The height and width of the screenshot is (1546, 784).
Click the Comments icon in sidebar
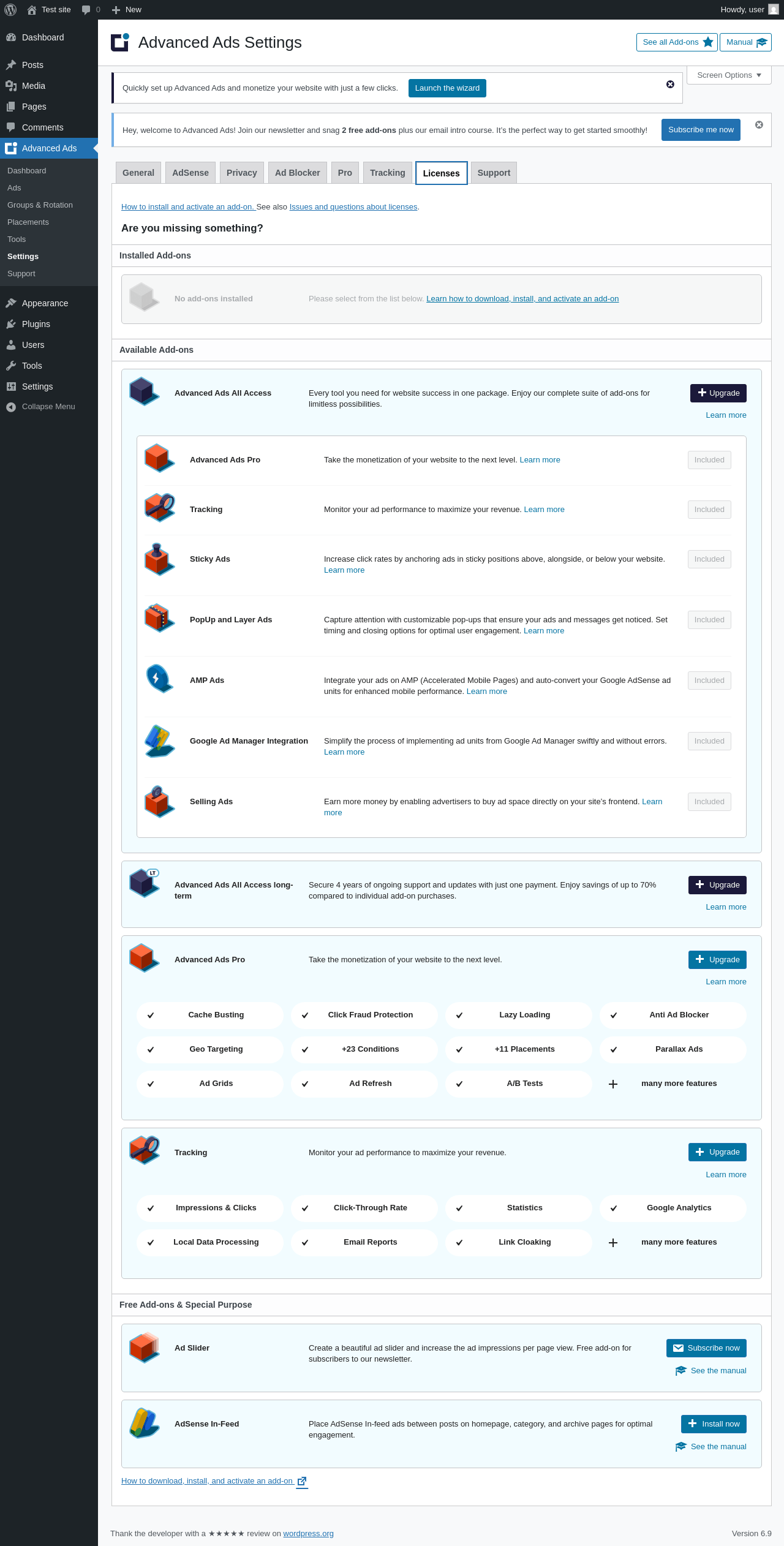pos(11,127)
